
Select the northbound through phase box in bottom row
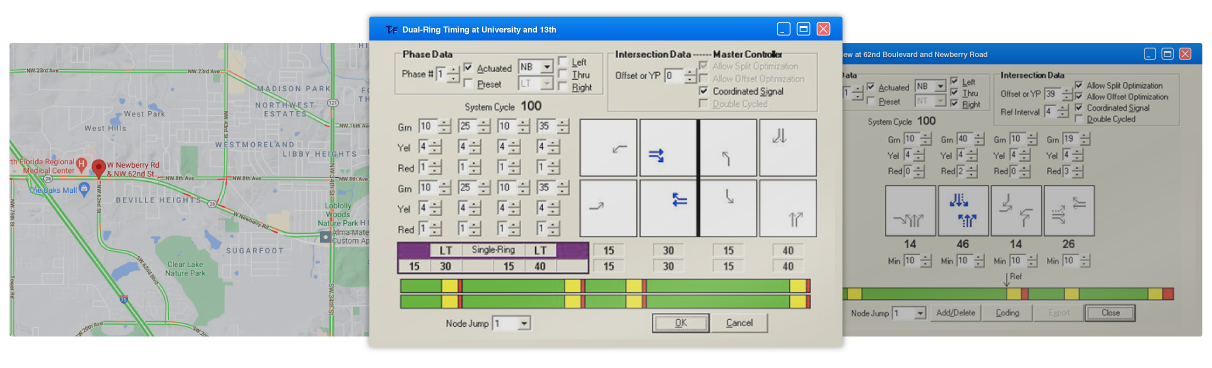788,208
